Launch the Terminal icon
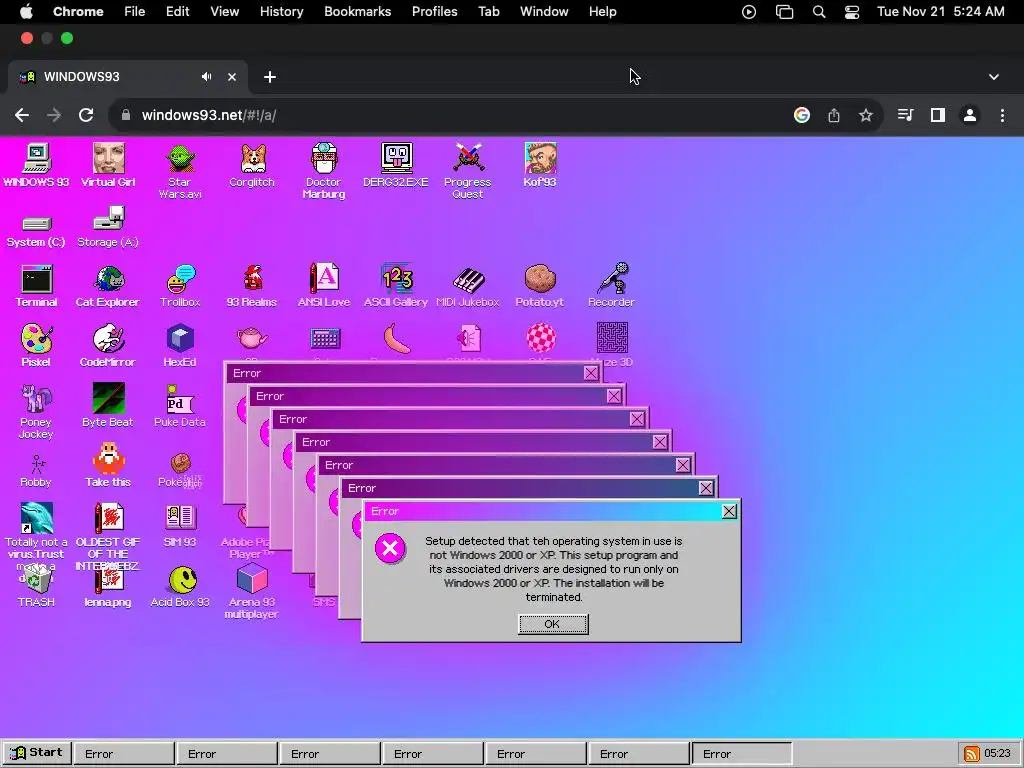The height and width of the screenshot is (768, 1024). pos(36,286)
